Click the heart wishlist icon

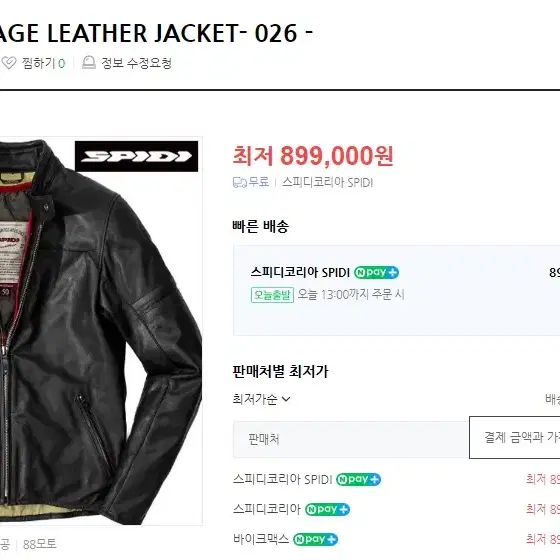pyautogui.click(x=9, y=63)
